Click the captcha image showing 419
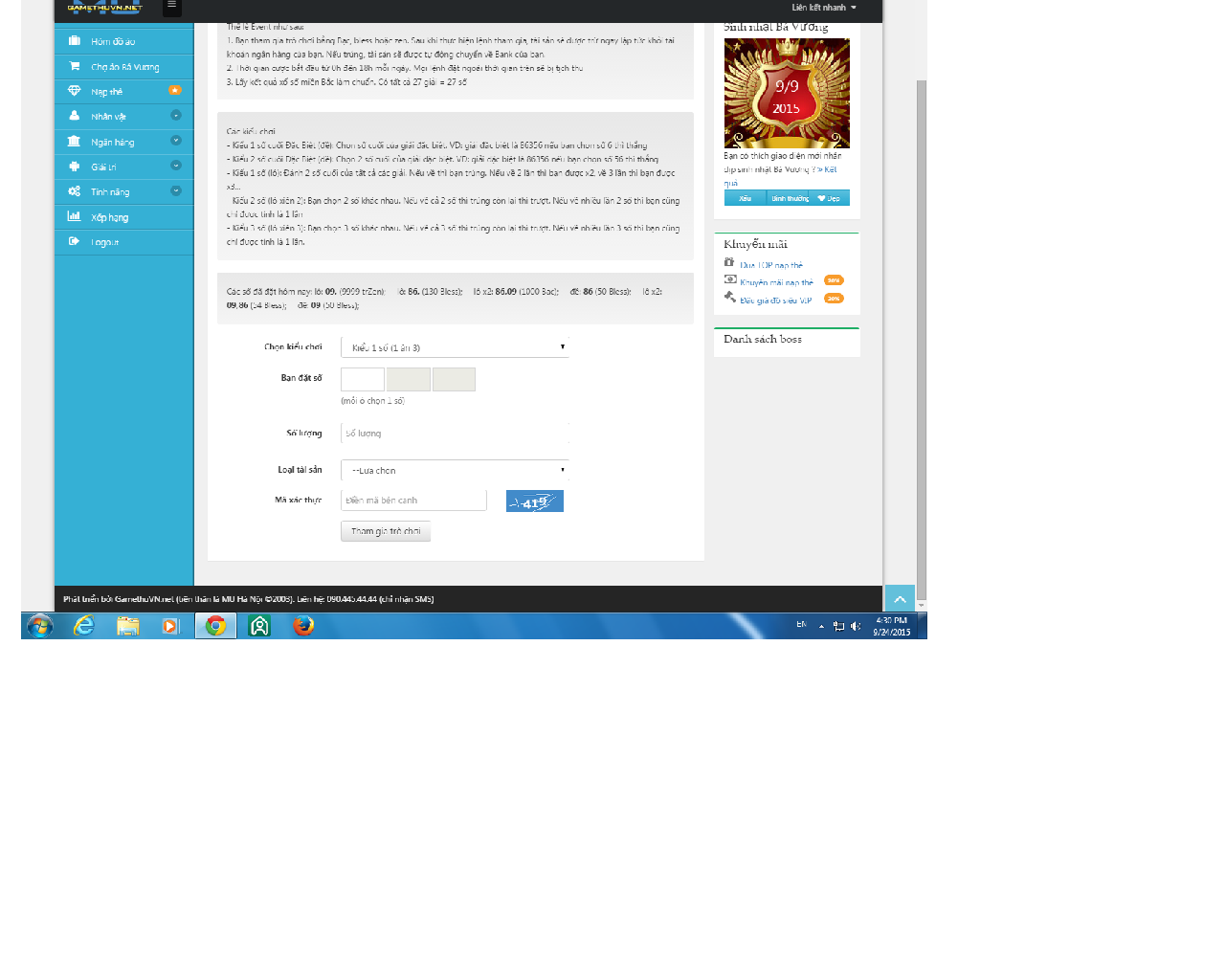The width and height of the screenshot is (1225, 980). pyautogui.click(x=534, y=501)
